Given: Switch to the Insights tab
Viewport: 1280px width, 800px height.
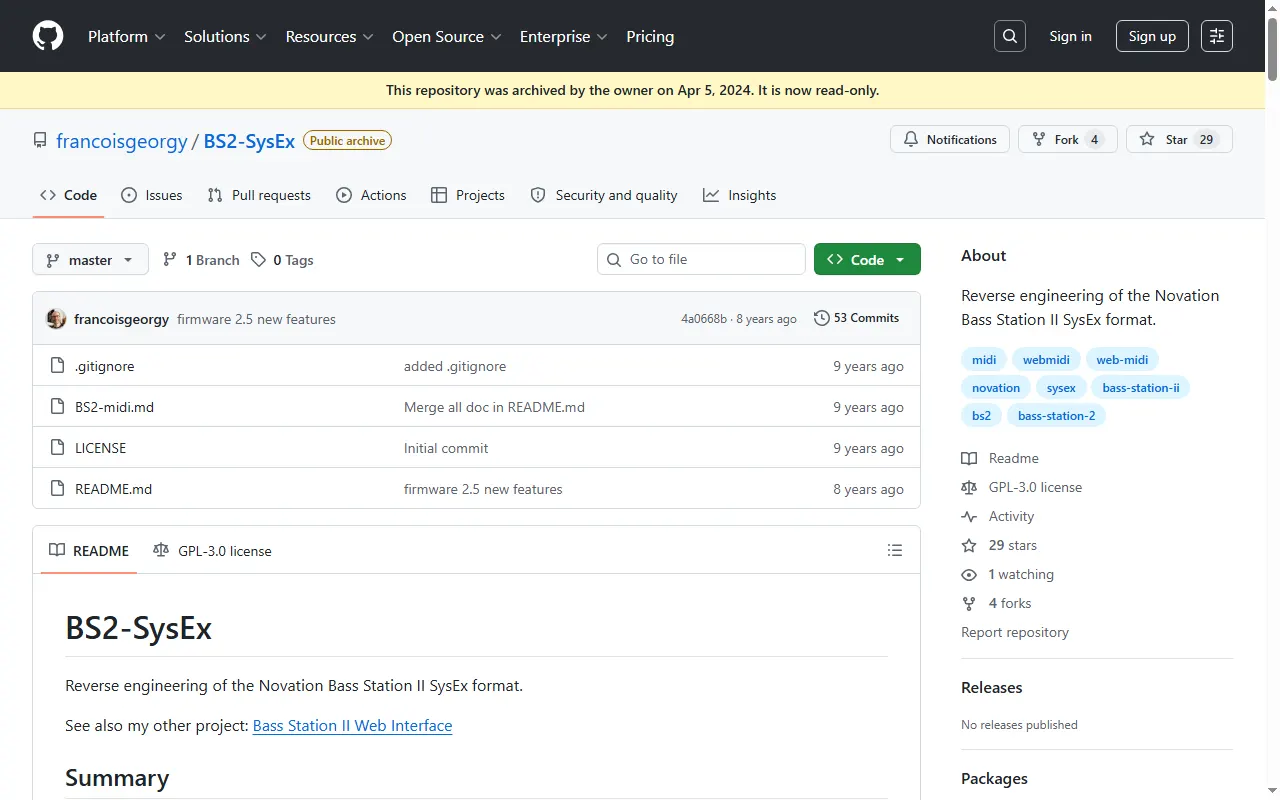Looking at the screenshot, I should [740, 195].
